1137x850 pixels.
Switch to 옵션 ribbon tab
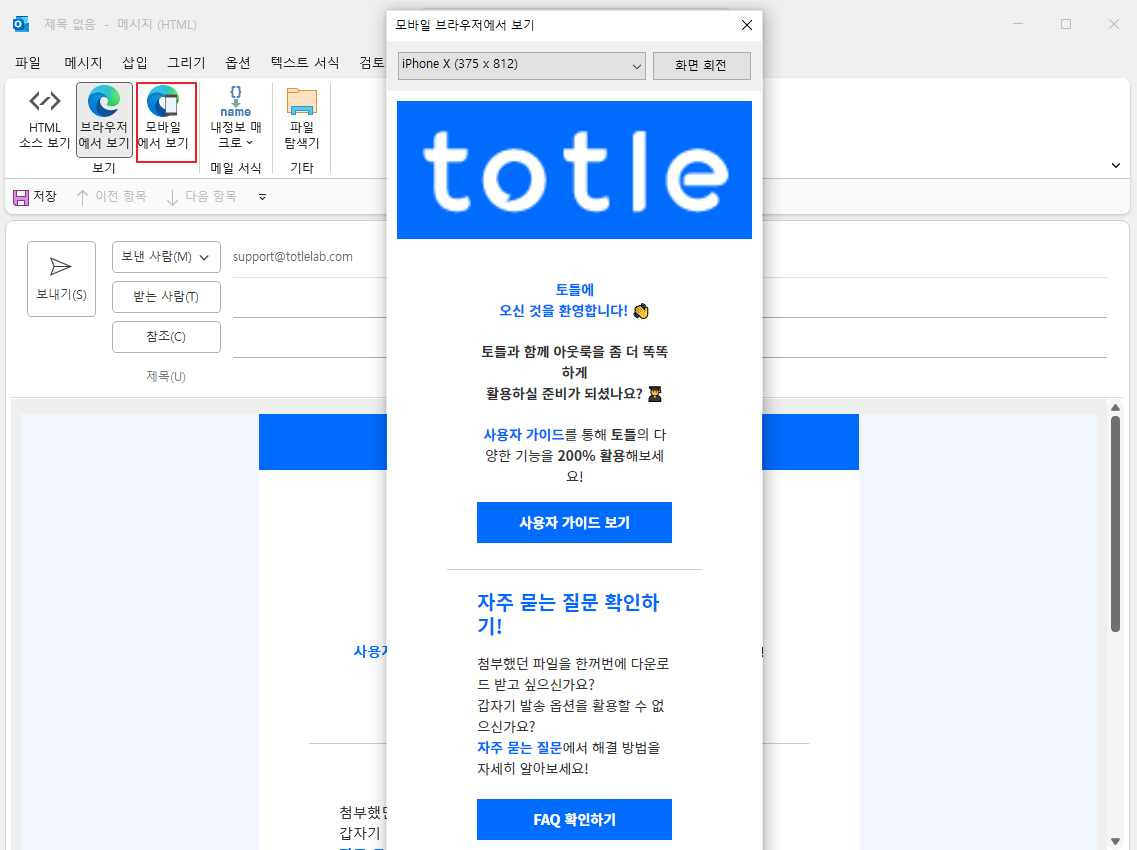pyautogui.click(x=238, y=63)
